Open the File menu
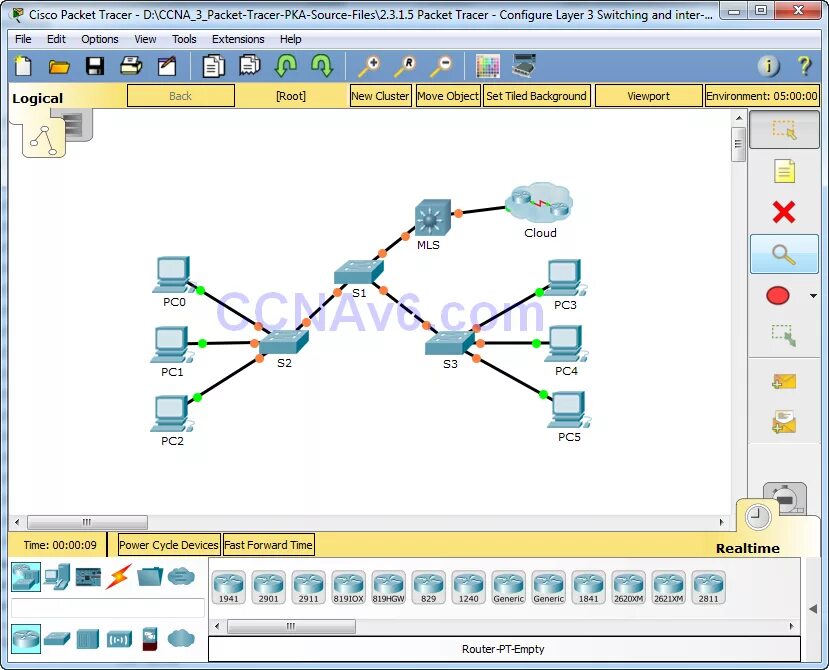Image resolution: width=829 pixels, height=670 pixels. click(x=23, y=39)
